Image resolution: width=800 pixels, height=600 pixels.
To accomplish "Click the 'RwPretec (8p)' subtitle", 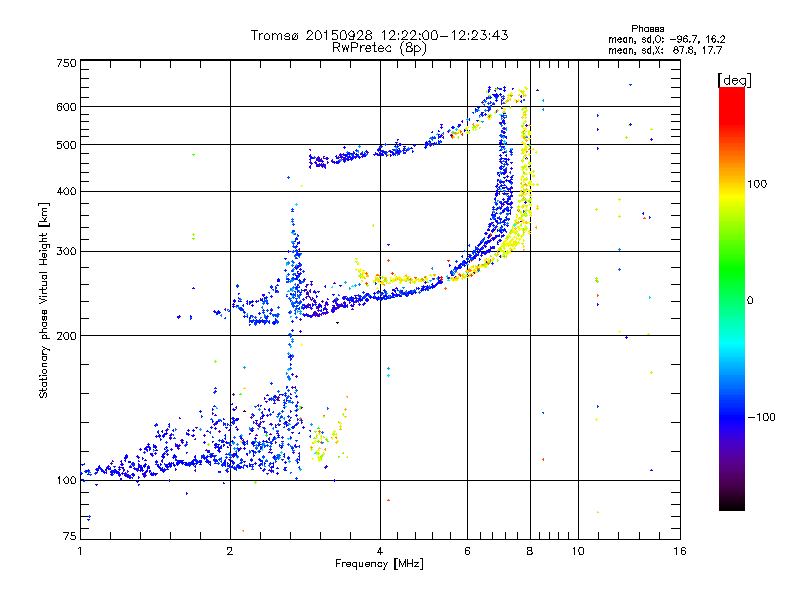I will tap(379, 48).
